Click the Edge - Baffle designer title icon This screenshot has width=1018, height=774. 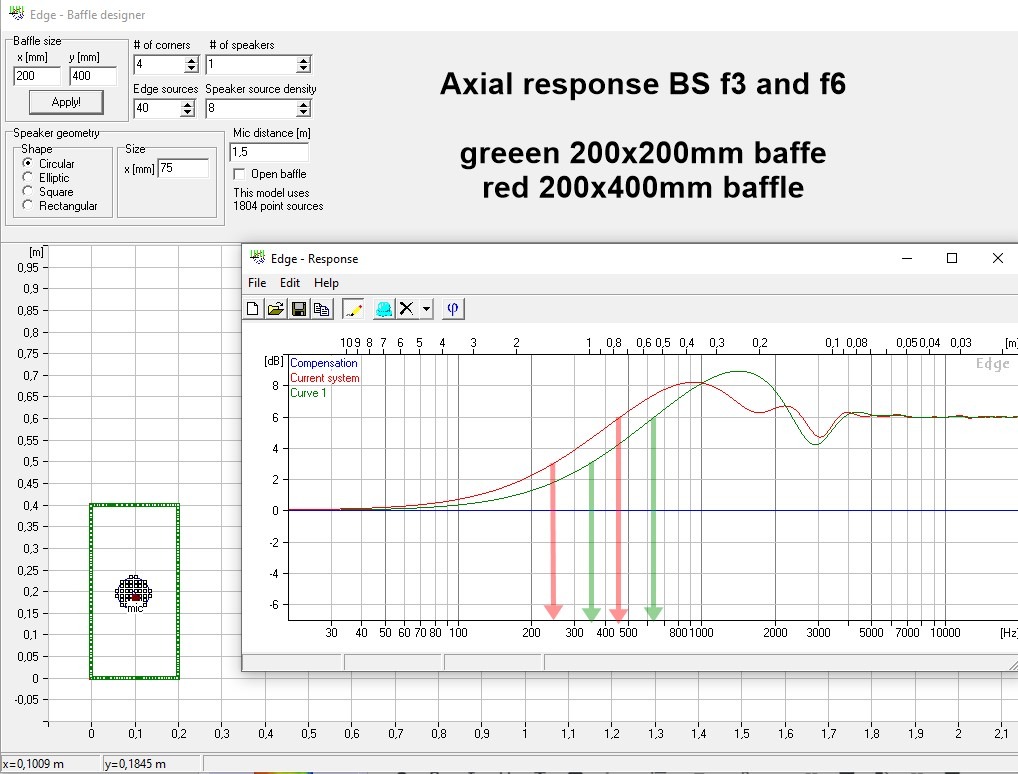point(16,14)
